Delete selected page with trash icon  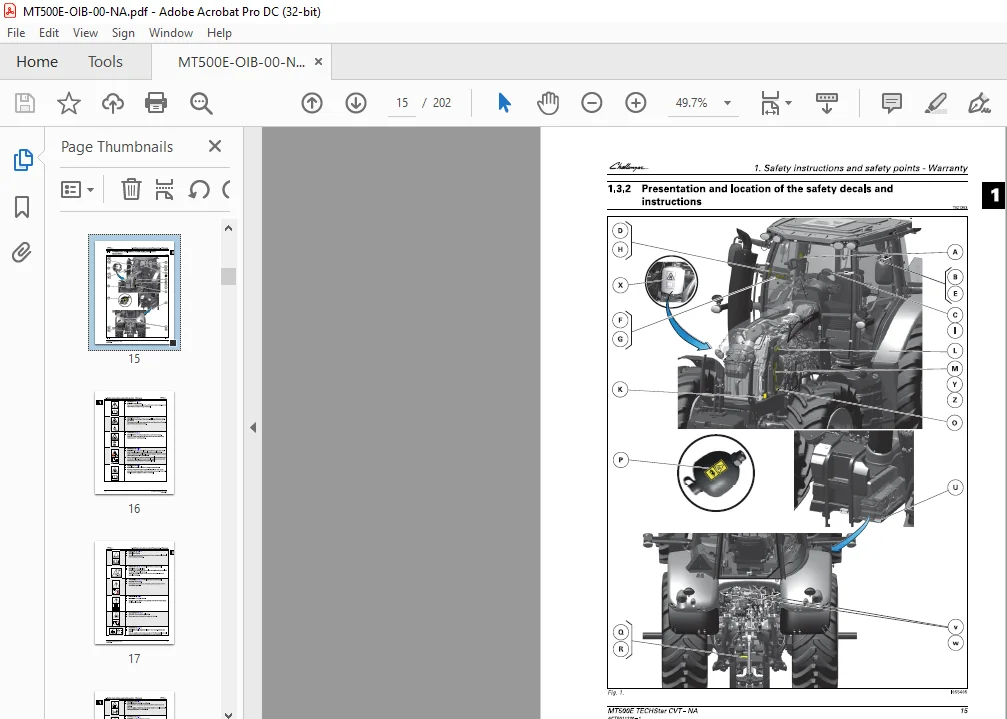[131, 189]
